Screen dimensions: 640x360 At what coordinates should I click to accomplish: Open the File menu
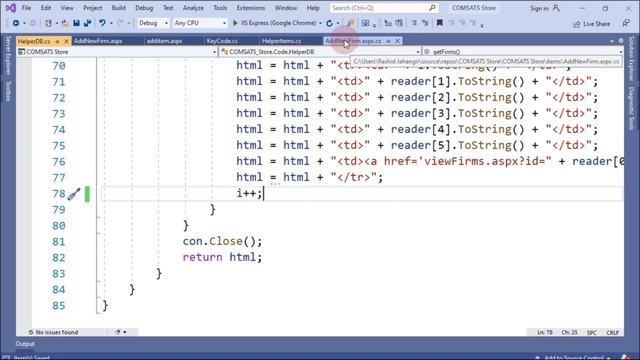pyautogui.click(x=26, y=8)
